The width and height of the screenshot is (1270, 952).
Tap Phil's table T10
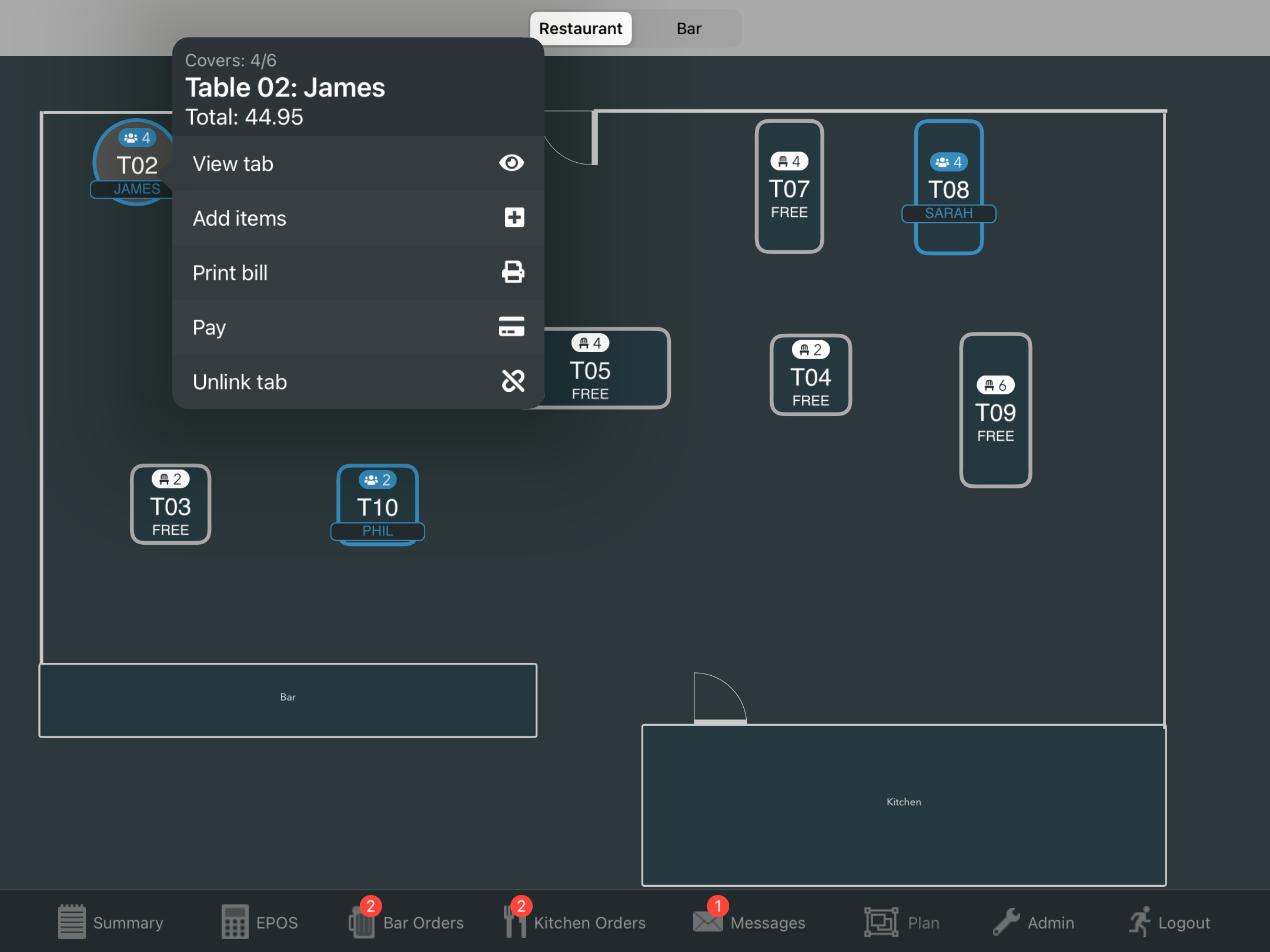pyautogui.click(x=377, y=504)
